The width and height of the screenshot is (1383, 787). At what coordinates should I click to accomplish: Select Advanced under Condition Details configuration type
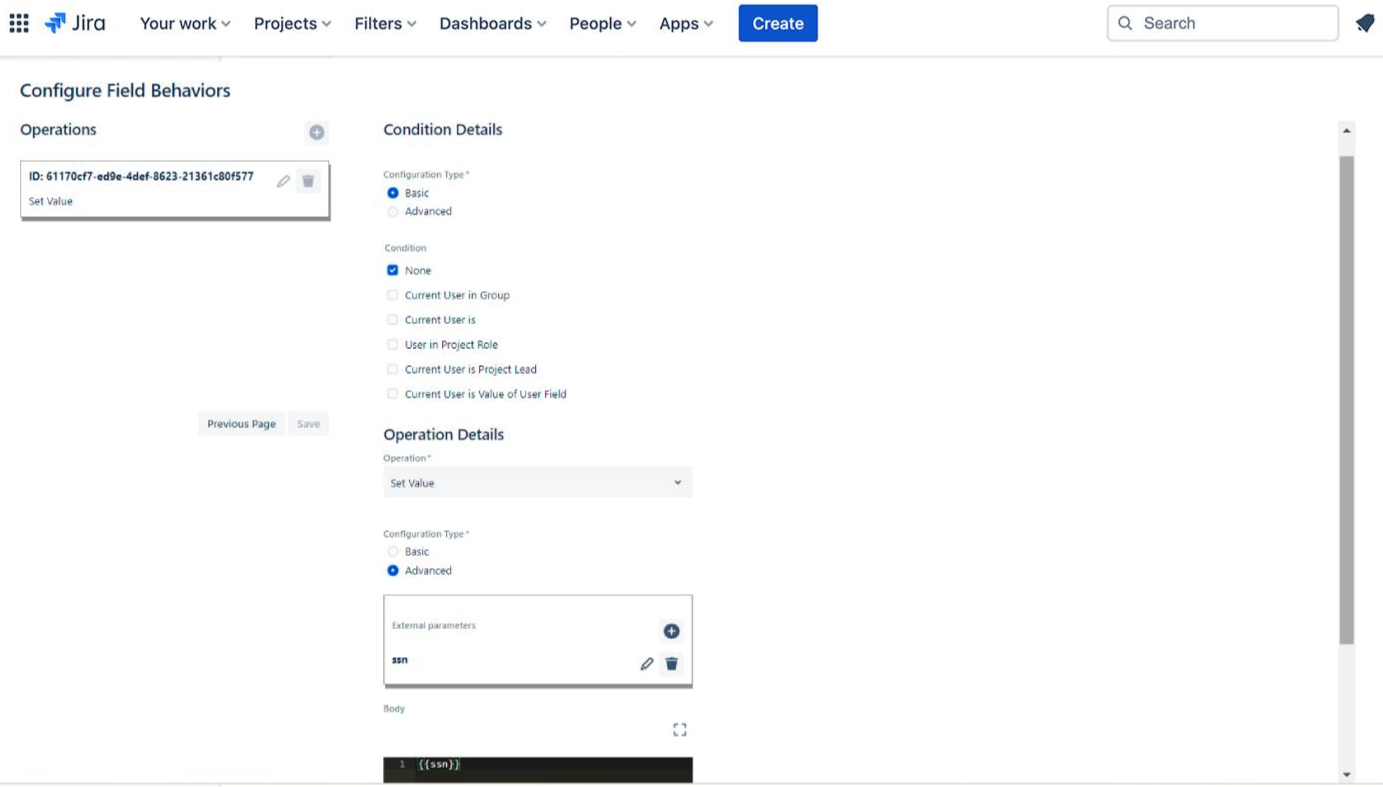click(393, 212)
